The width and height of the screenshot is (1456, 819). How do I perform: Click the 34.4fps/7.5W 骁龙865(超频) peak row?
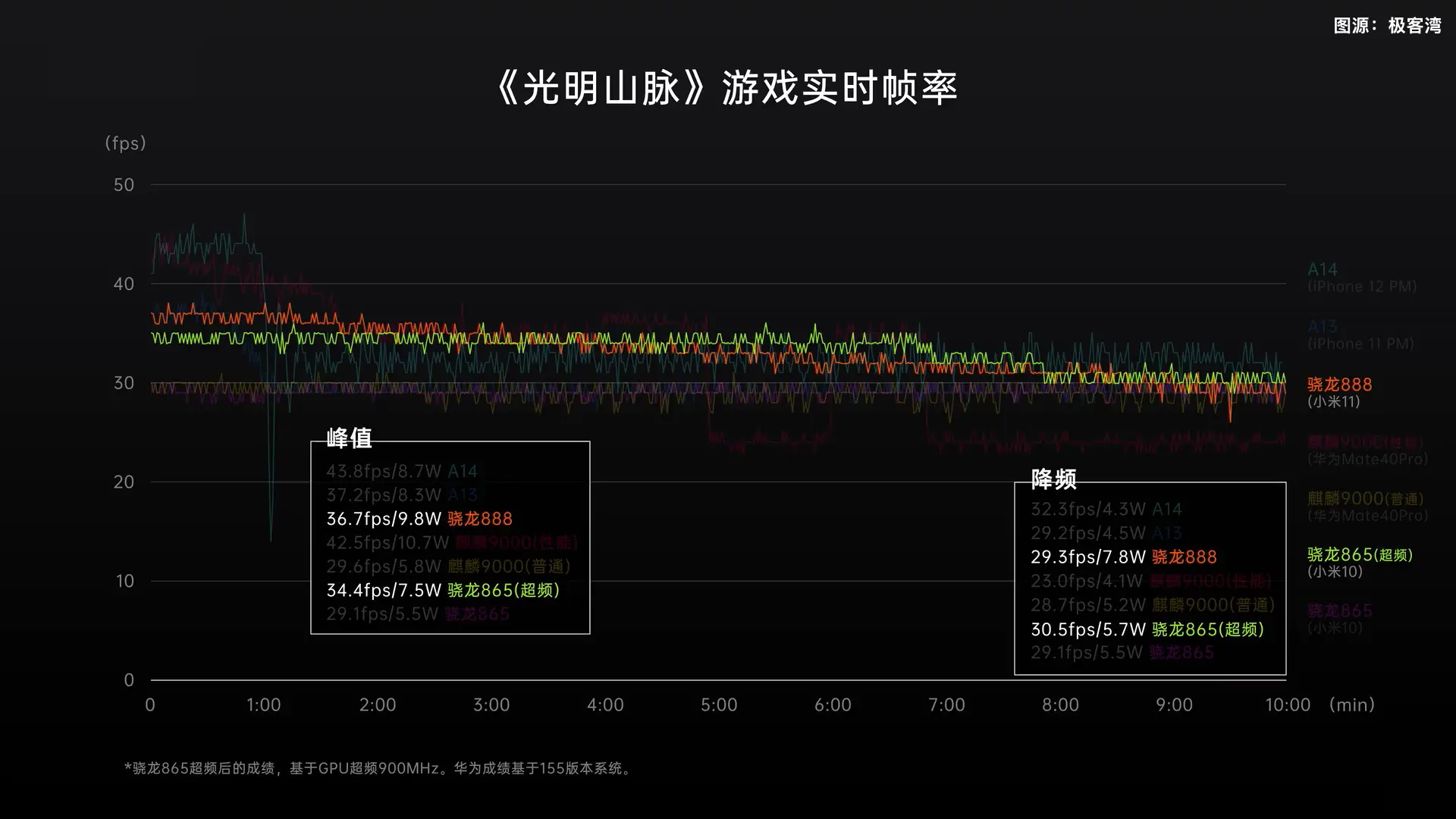[443, 590]
